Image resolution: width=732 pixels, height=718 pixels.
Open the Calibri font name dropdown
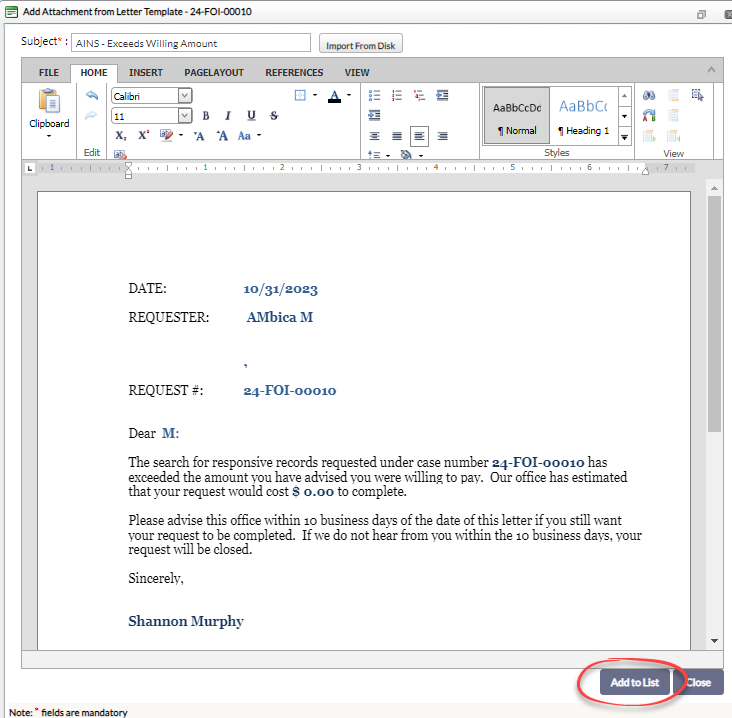coord(185,96)
